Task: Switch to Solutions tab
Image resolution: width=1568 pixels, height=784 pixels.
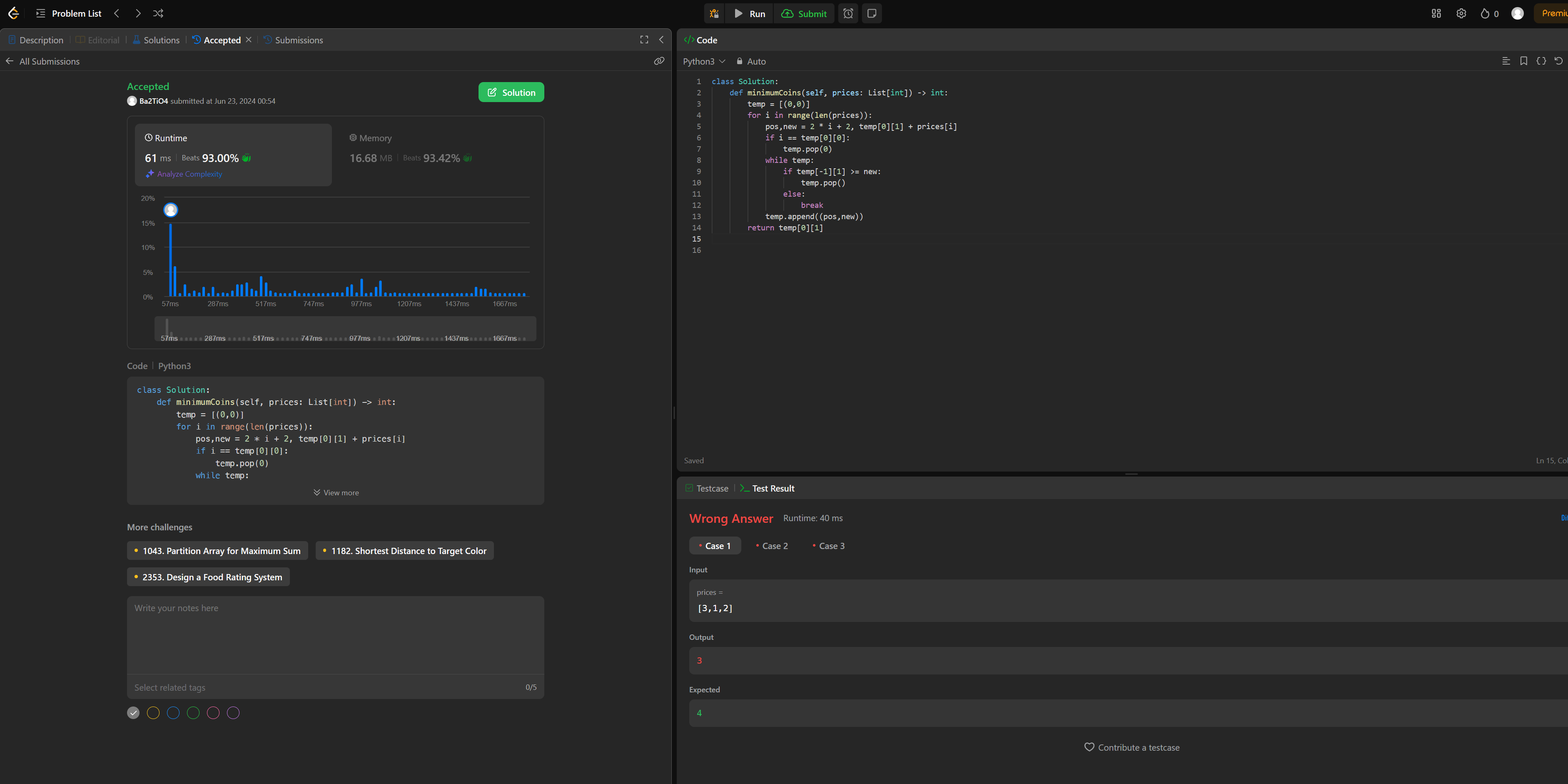Action: coord(156,40)
